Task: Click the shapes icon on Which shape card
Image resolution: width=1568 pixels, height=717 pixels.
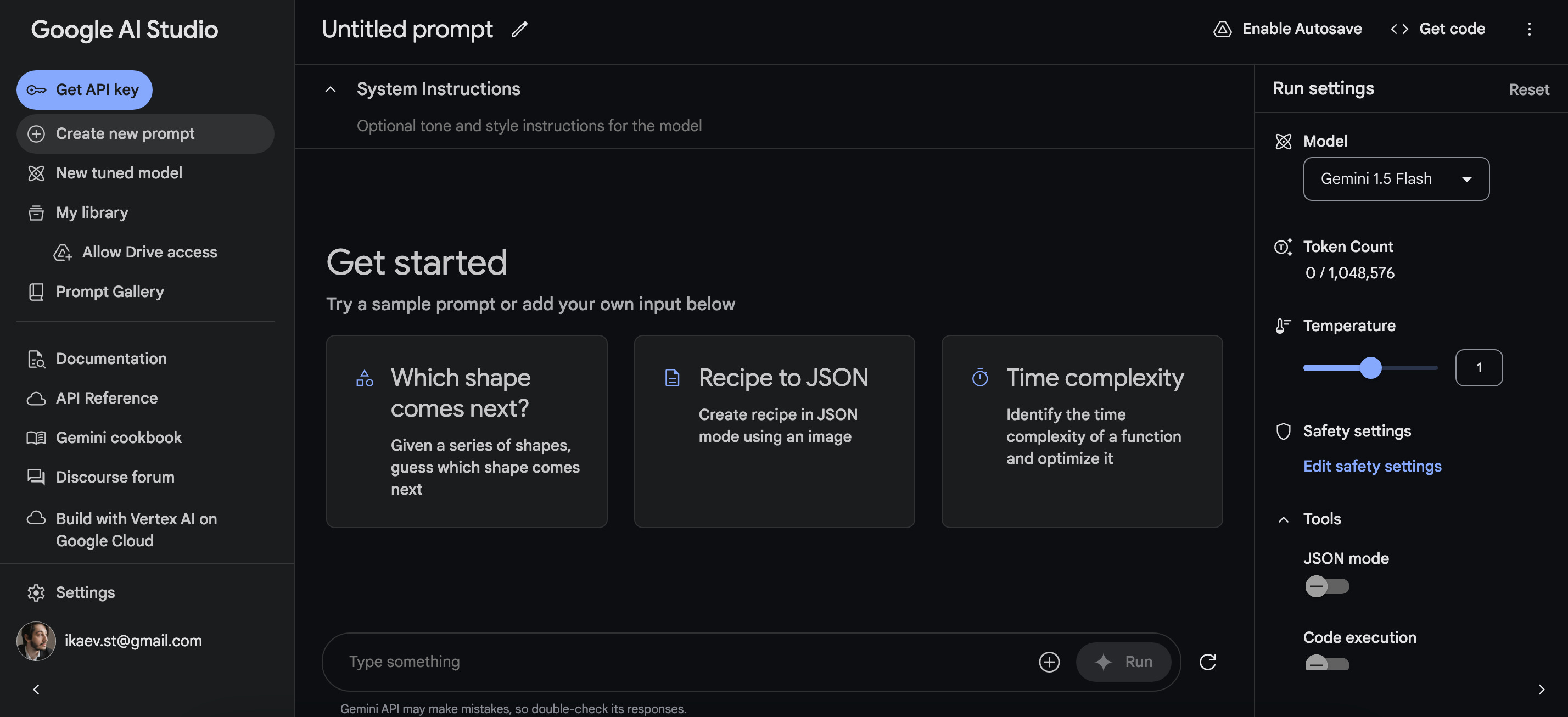Action: pos(365,378)
